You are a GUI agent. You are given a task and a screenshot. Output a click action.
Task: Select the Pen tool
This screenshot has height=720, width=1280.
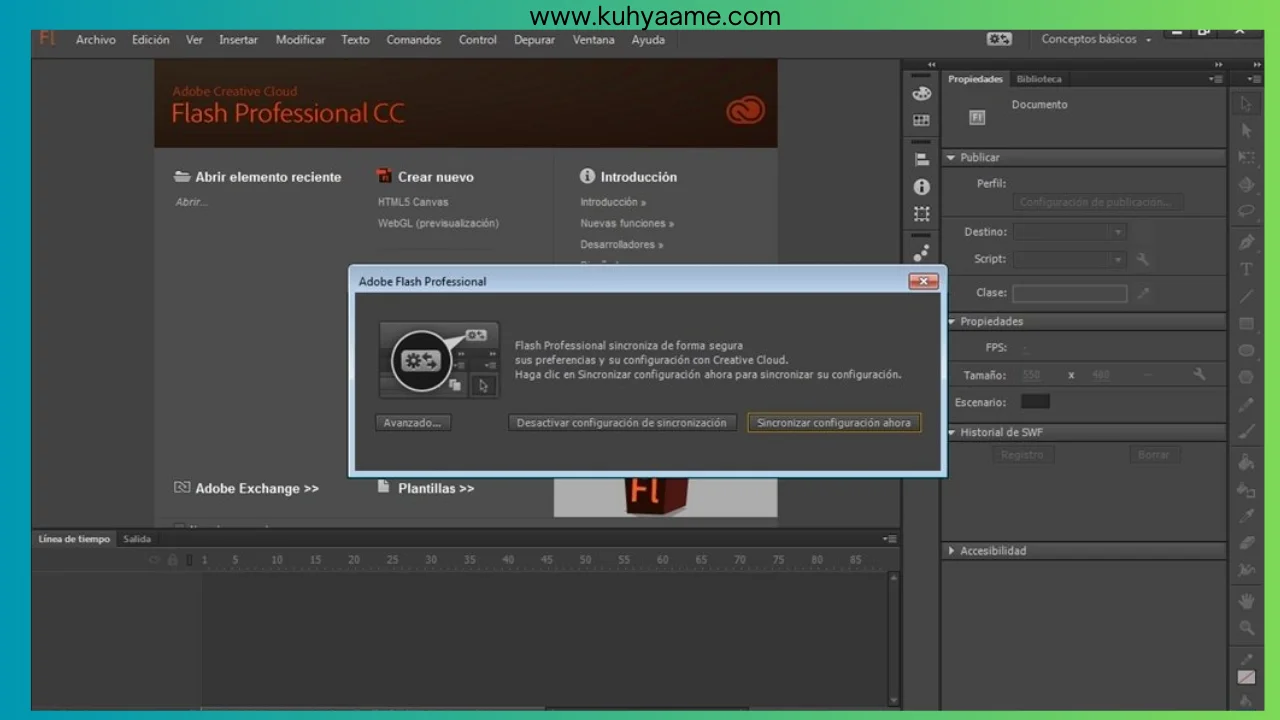(1246, 242)
